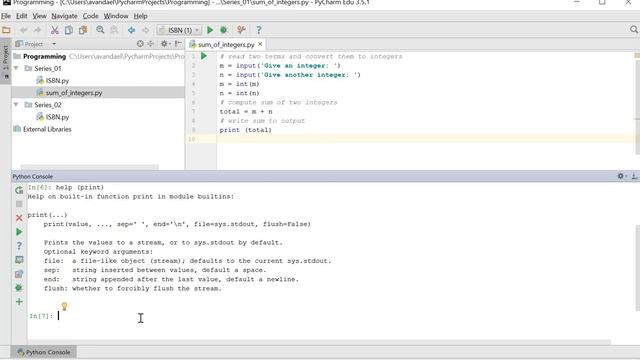Image resolution: width=640 pixels, height=360 pixels.
Task: Navigate back with blue arrow
Action: coord(131,30)
